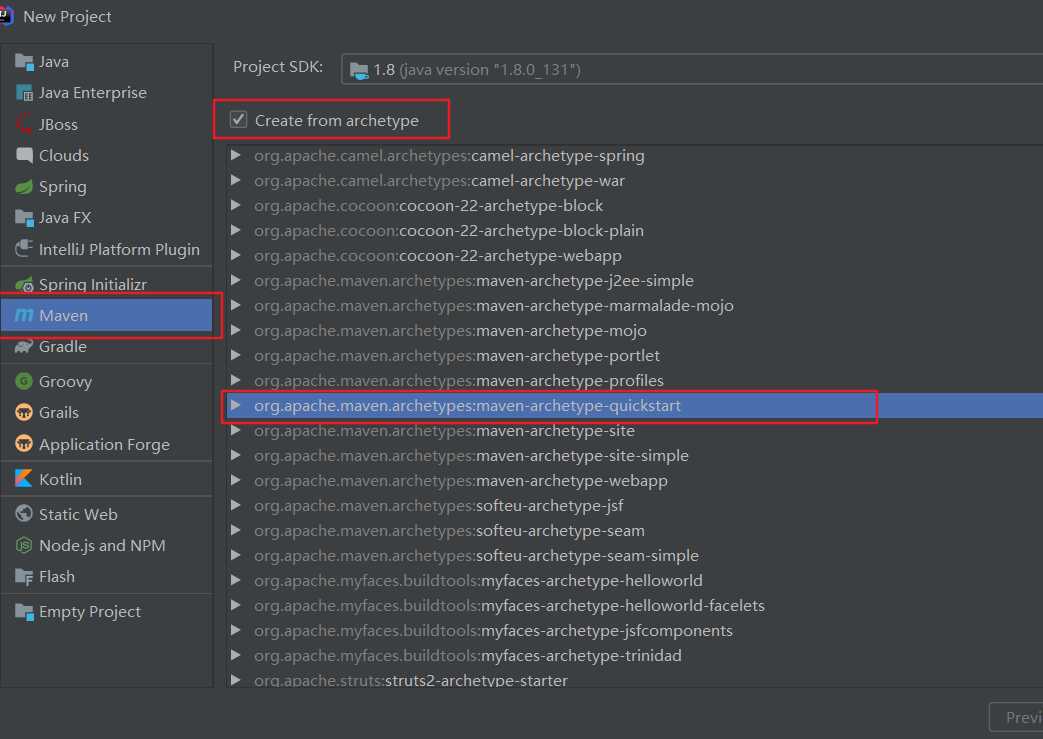Select maven-archetype-profiles row
This screenshot has width=1043, height=739.
[635, 380]
